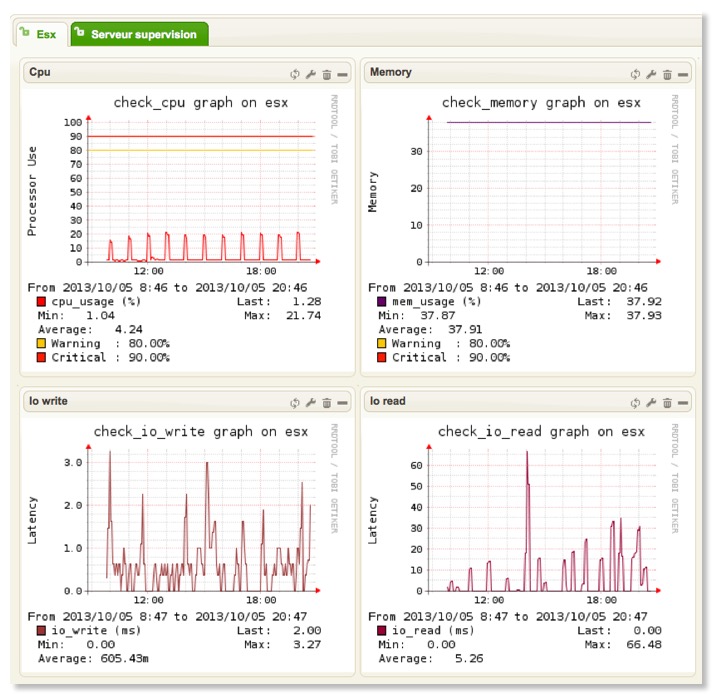Delete the Cpu widget with trash icon
712x694 pixels.
[326, 74]
